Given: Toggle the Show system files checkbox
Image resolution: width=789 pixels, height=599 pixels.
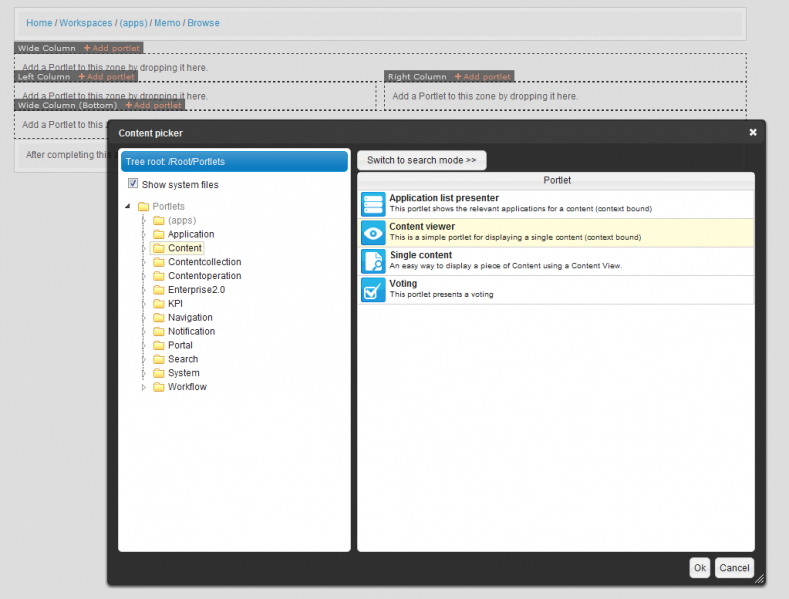Looking at the screenshot, I should click(133, 183).
